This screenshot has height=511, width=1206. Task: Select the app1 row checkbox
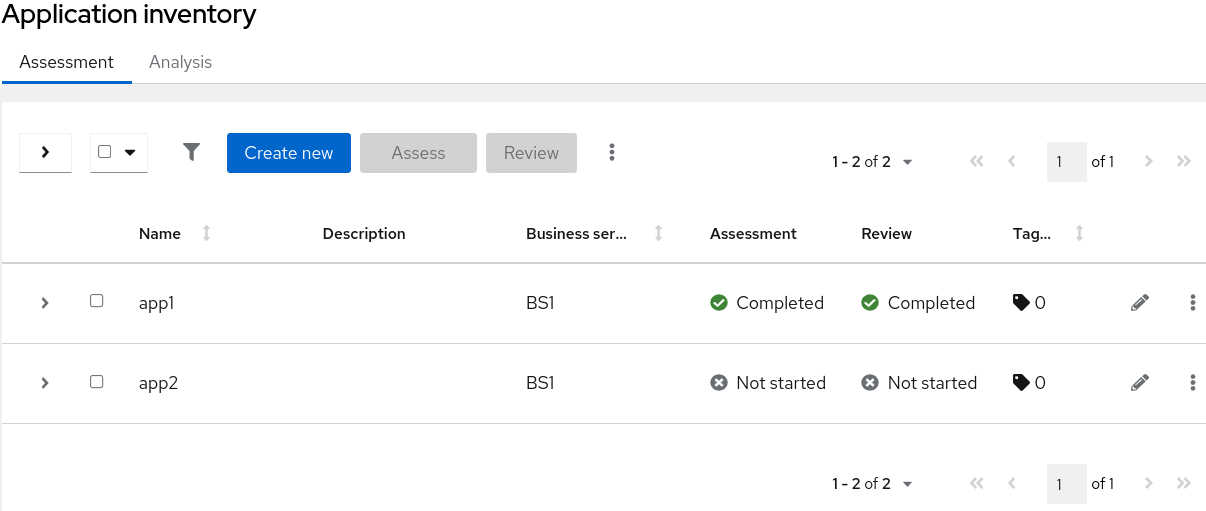click(x=97, y=301)
